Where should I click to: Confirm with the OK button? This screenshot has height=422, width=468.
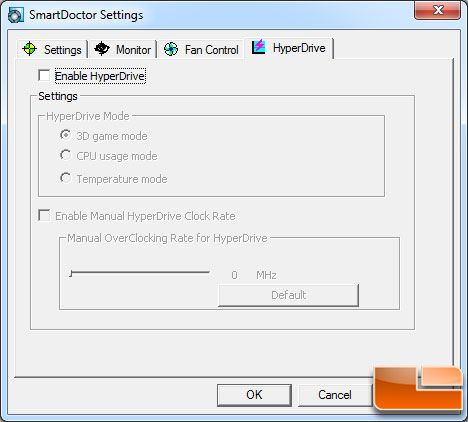coord(254,395)
